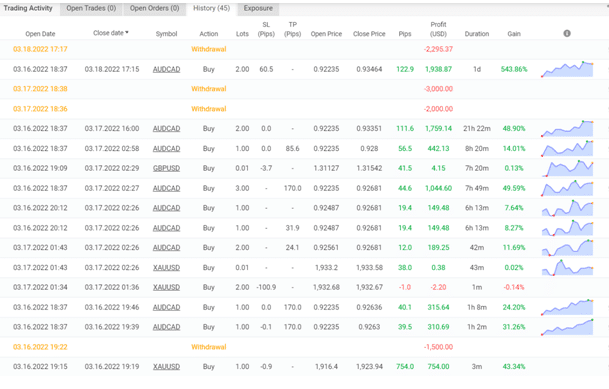Click the Close Price column header
Screen dimensions: 609x389
point(369,34)
